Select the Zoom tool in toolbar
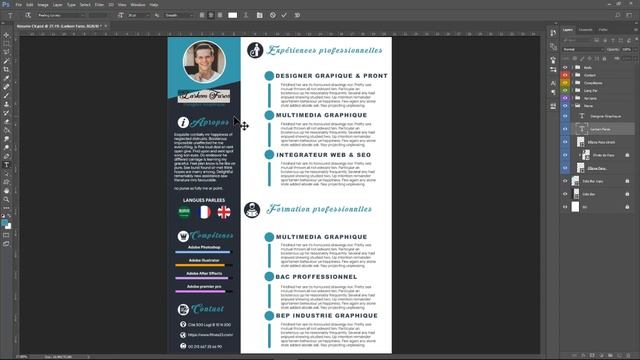The height and width of the screenshot is (360, 640). (6, 200)
